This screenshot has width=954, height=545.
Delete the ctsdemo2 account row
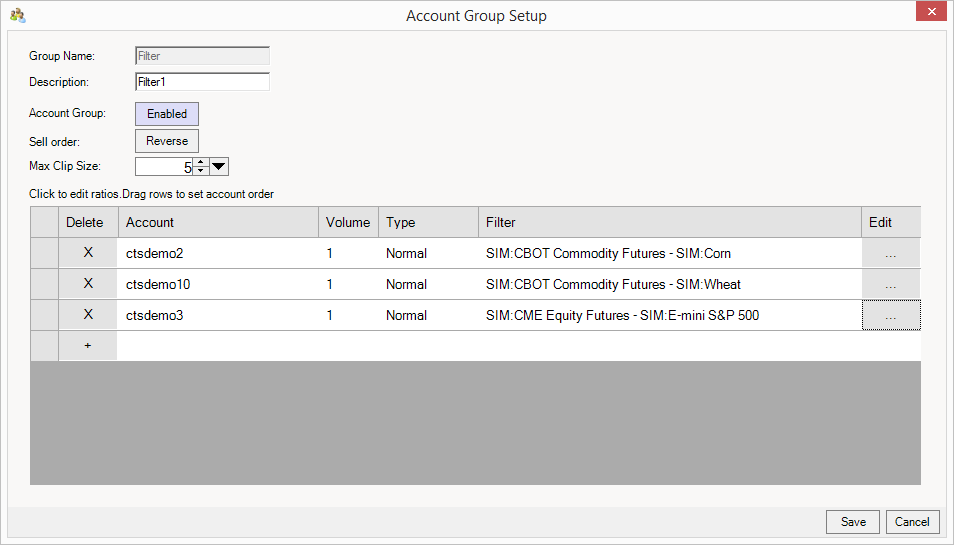[x=88, y=253]
